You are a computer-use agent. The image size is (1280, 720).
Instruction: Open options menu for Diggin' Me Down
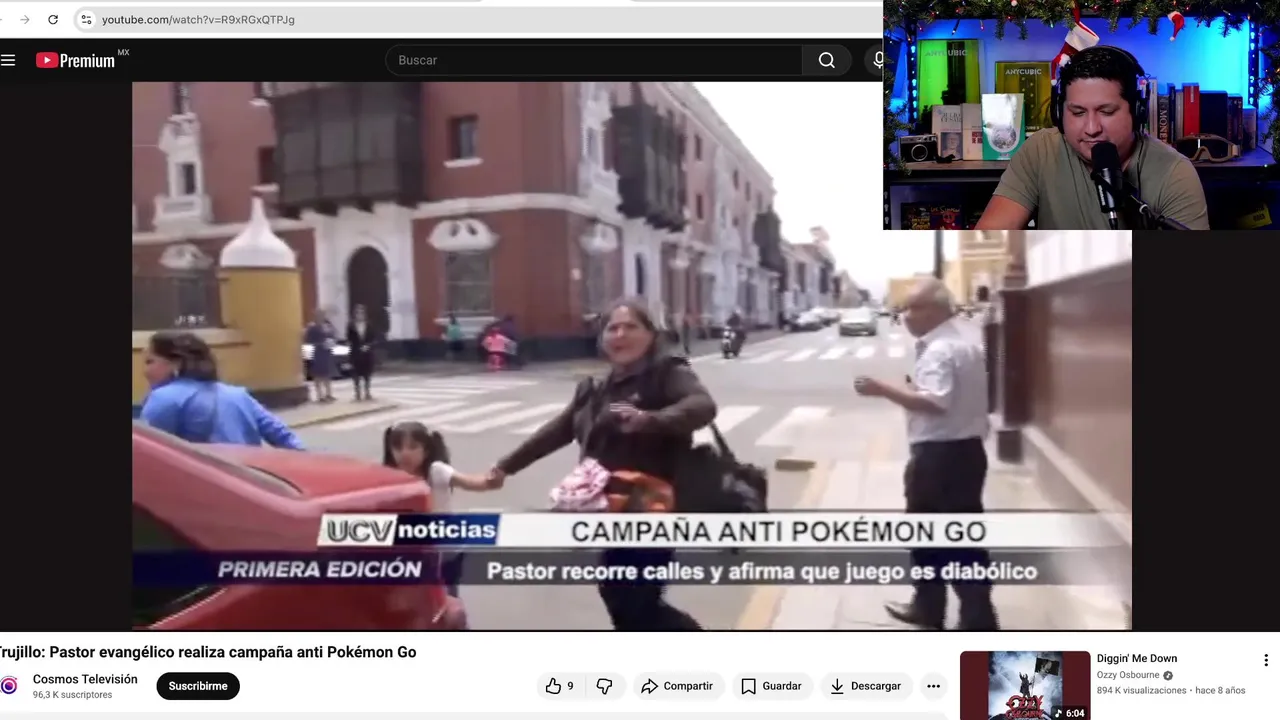click(x=1266, y=660)
